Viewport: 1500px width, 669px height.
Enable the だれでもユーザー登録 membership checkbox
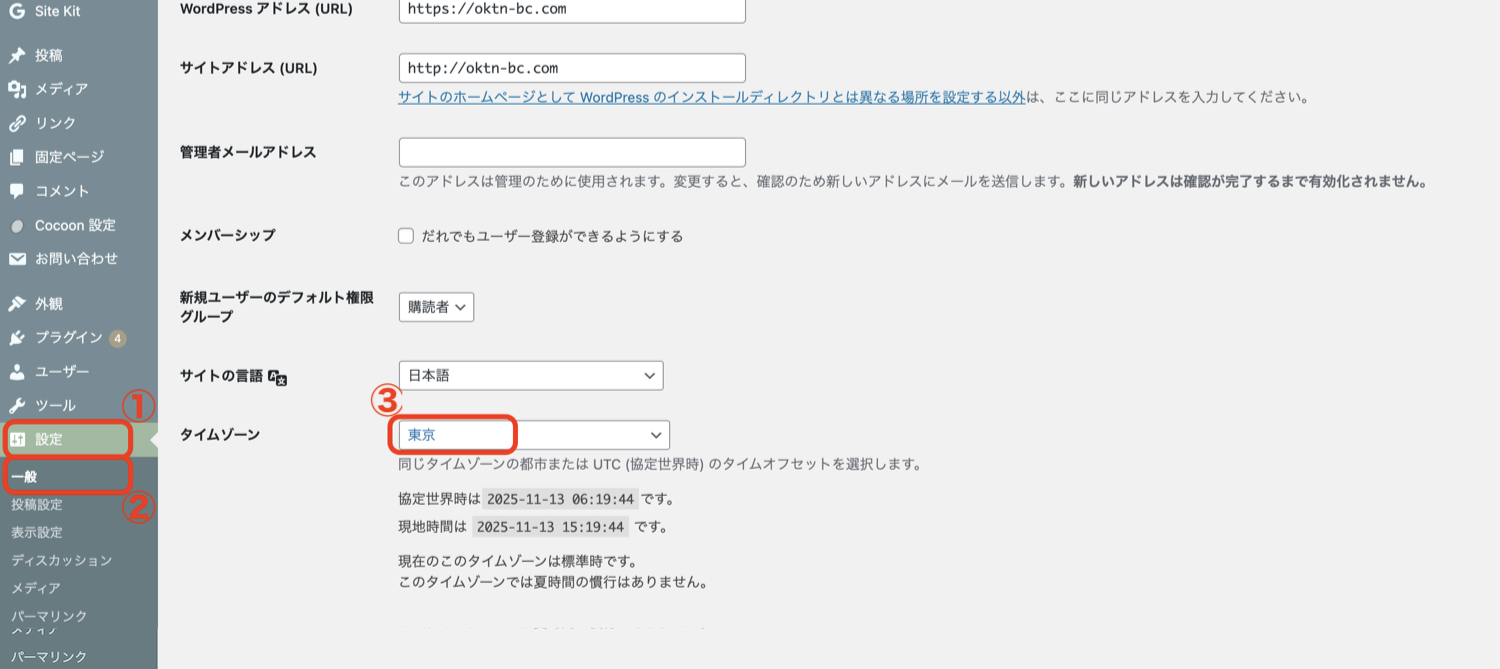click(405, 236)
